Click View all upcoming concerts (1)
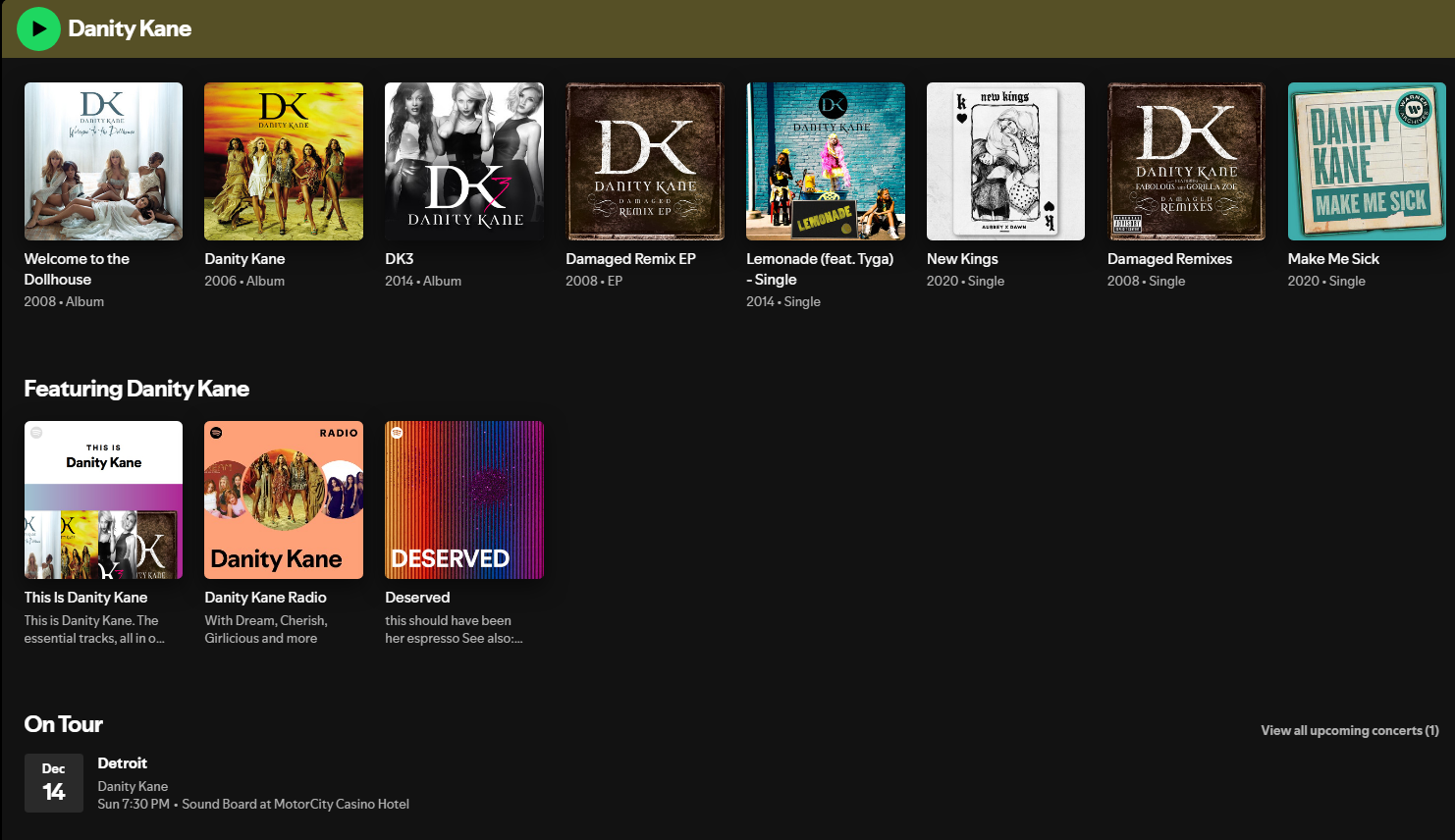The height and width of the screenshot is (840, 1455). 1350,730
